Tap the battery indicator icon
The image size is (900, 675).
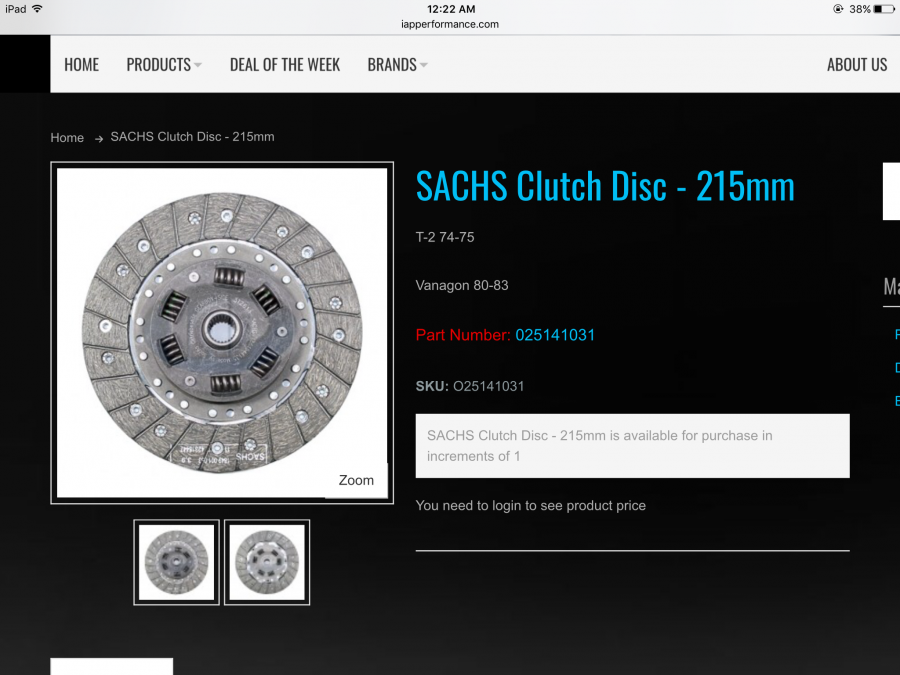pos(884,9)
